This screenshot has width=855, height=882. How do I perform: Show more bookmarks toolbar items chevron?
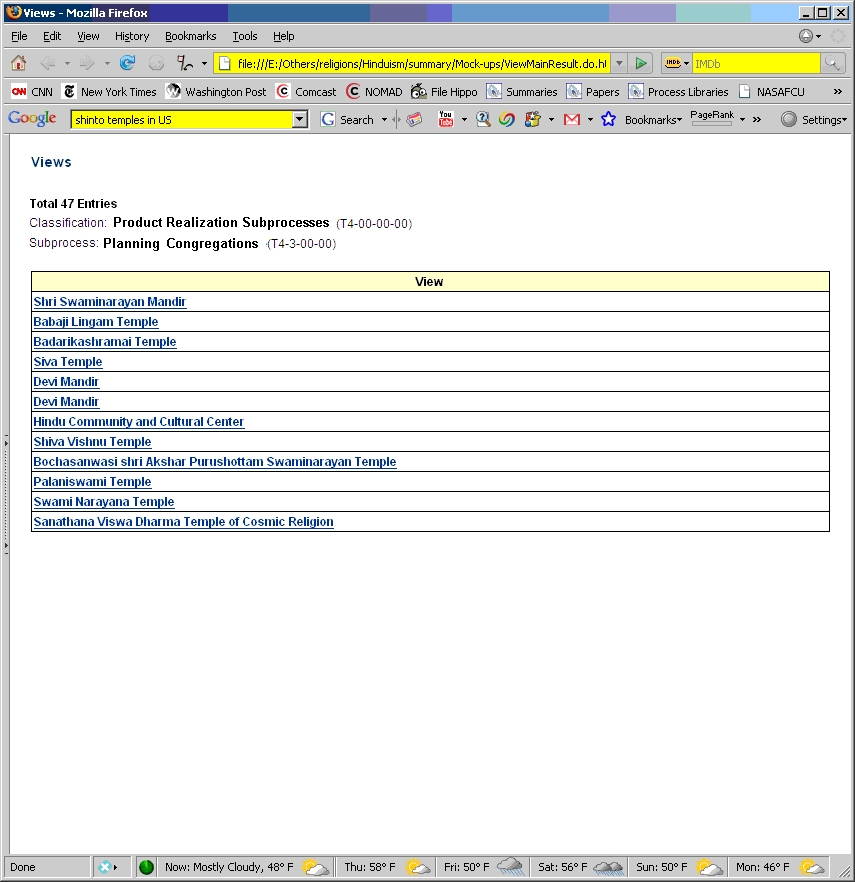point(838,92)
